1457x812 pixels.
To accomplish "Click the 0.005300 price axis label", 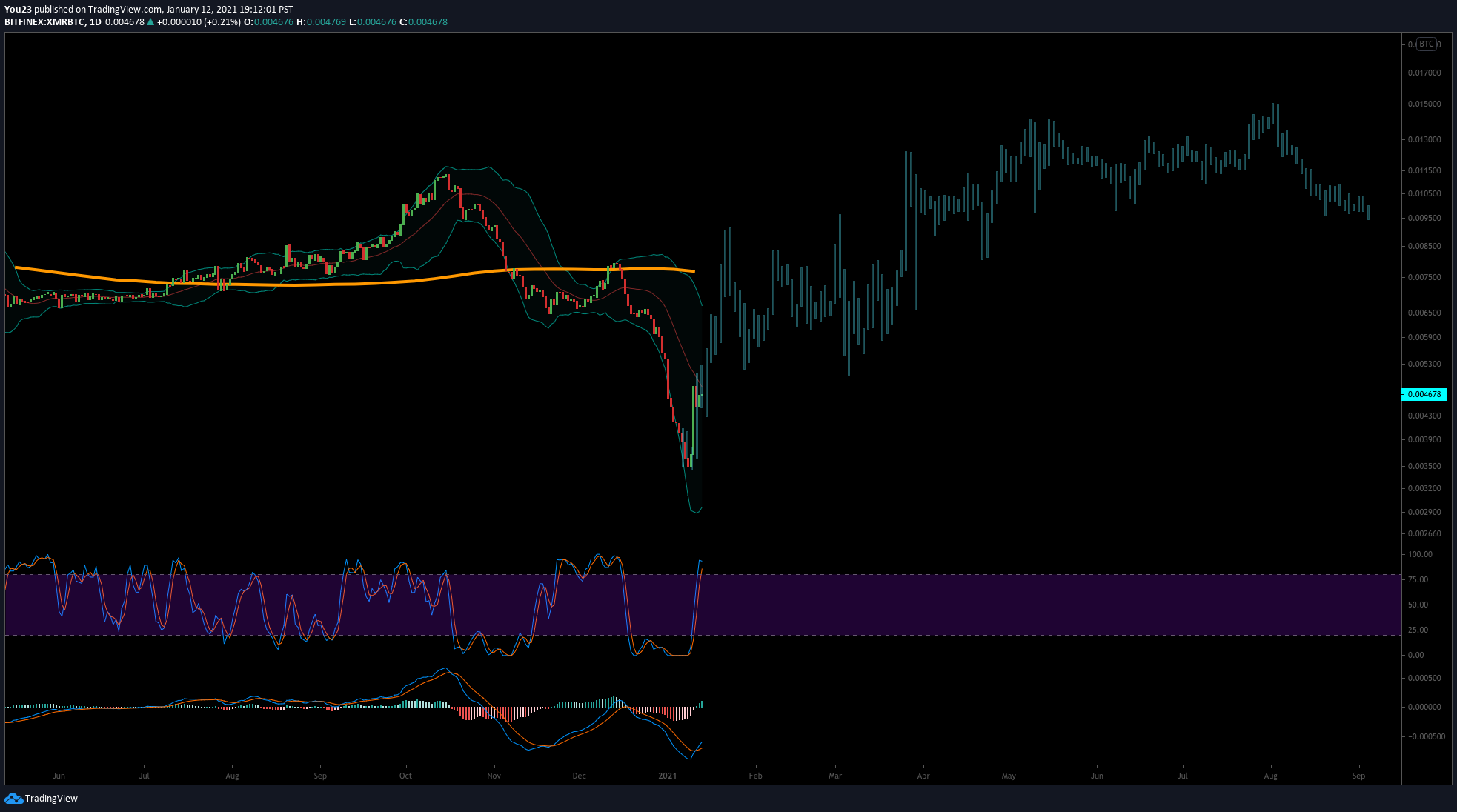I will pos(1424,364).
